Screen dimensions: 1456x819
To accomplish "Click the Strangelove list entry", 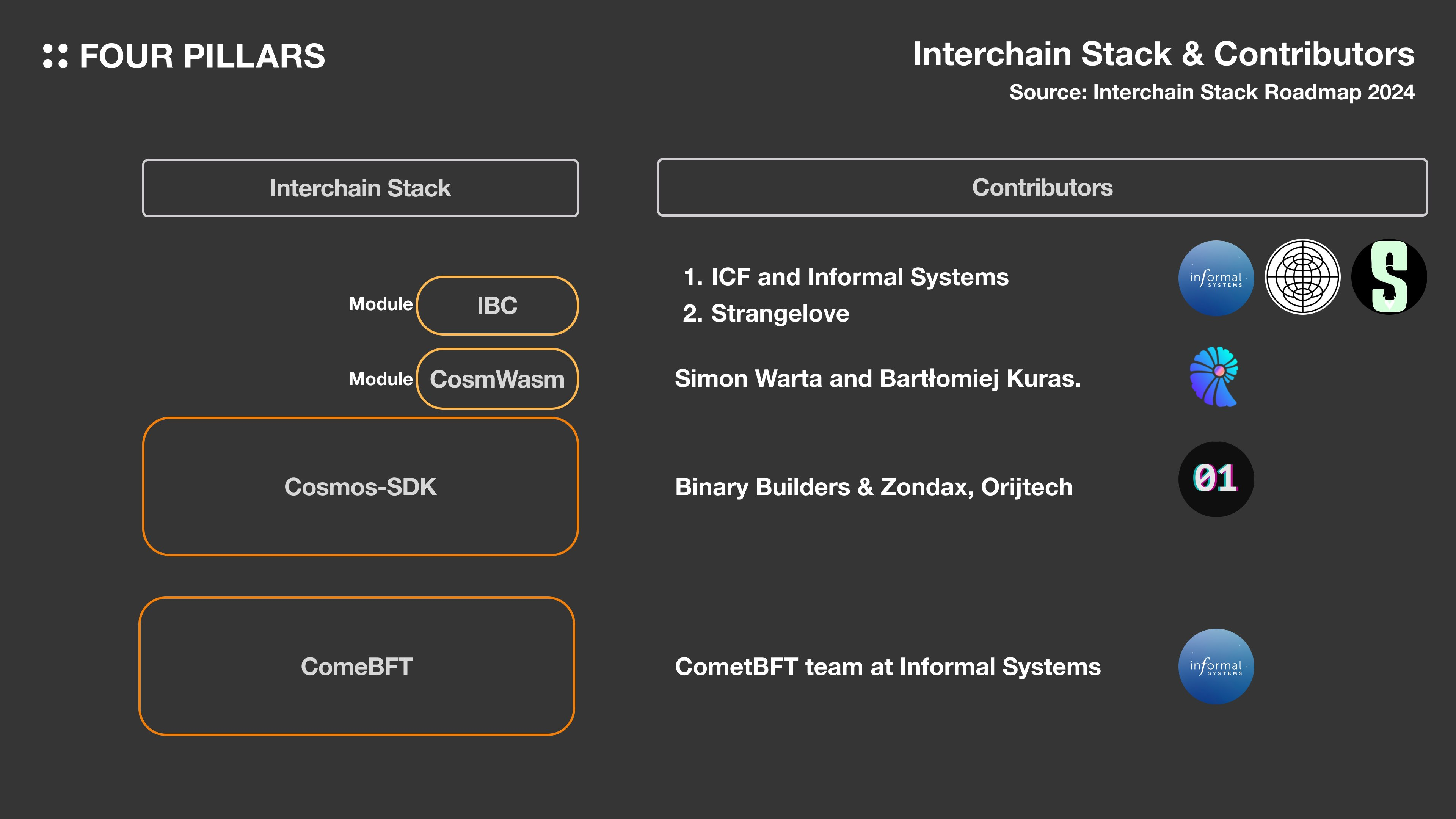I will coord(766,314).
